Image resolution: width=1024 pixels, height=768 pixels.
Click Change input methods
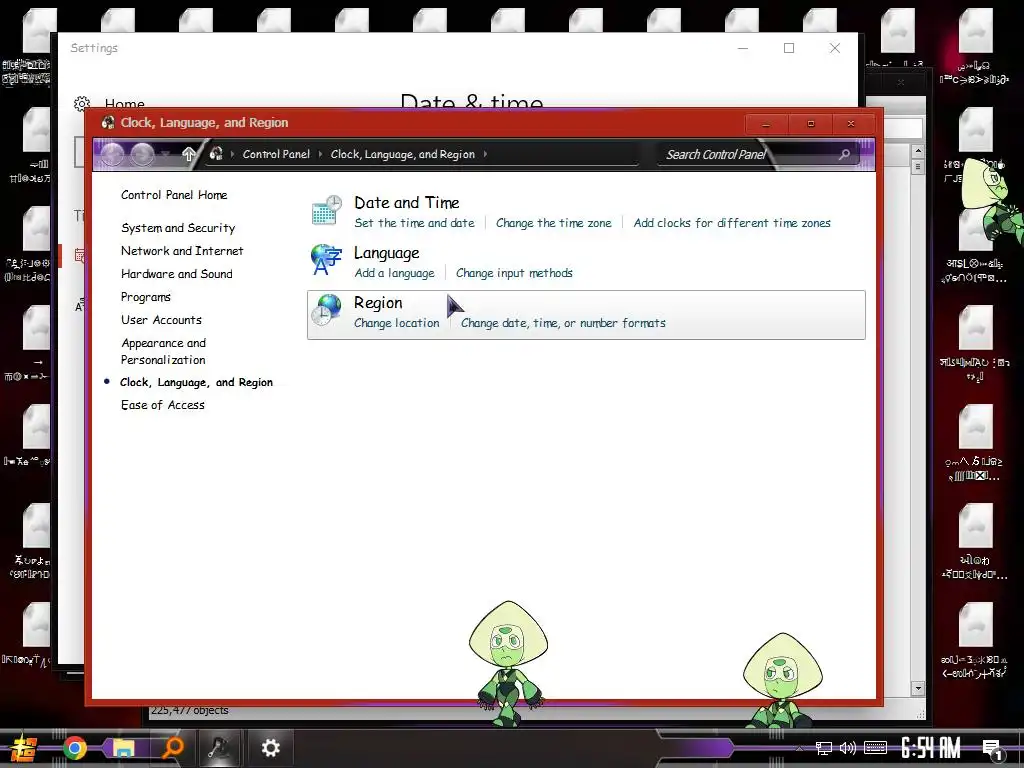pos(514,273)
